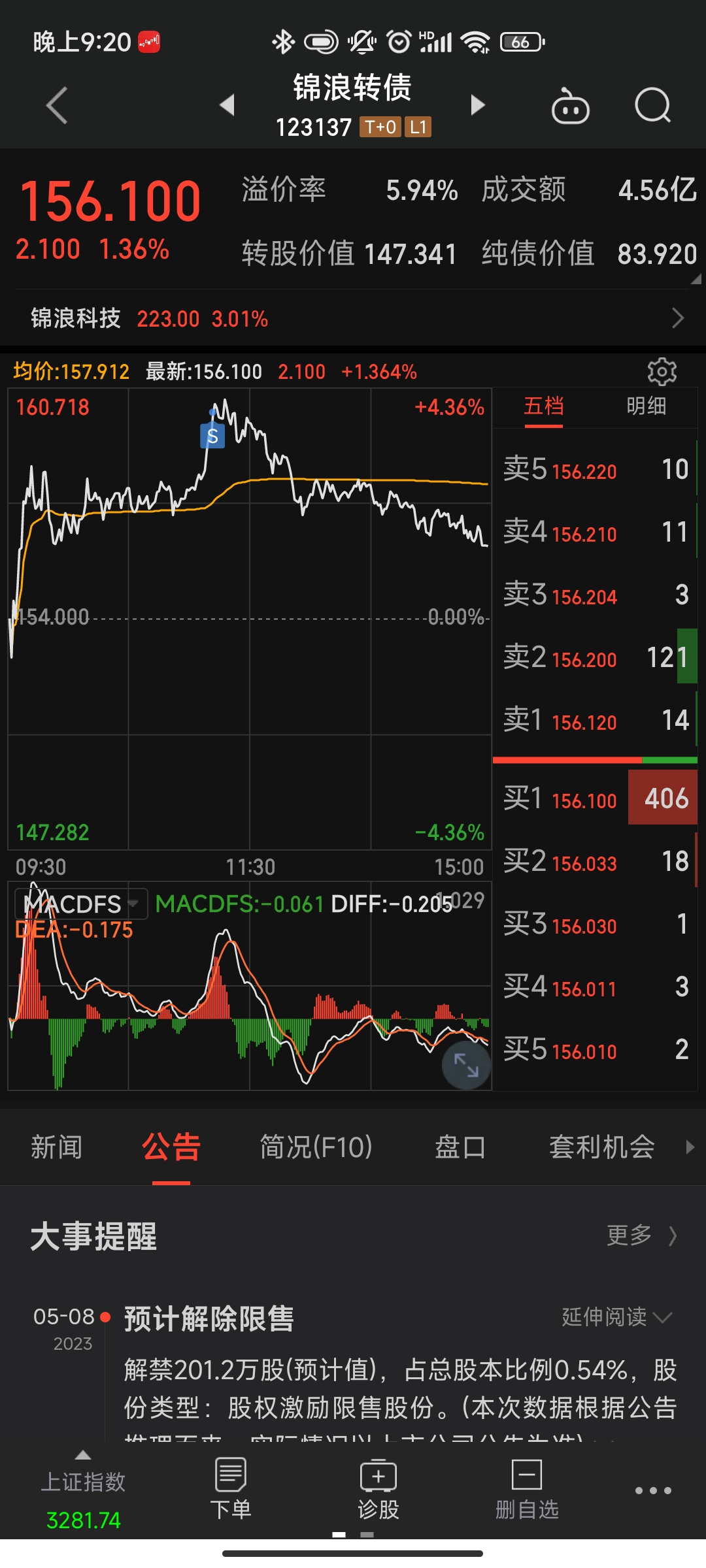
Task: Open 更多 events list
Action: pos(642,1235)
